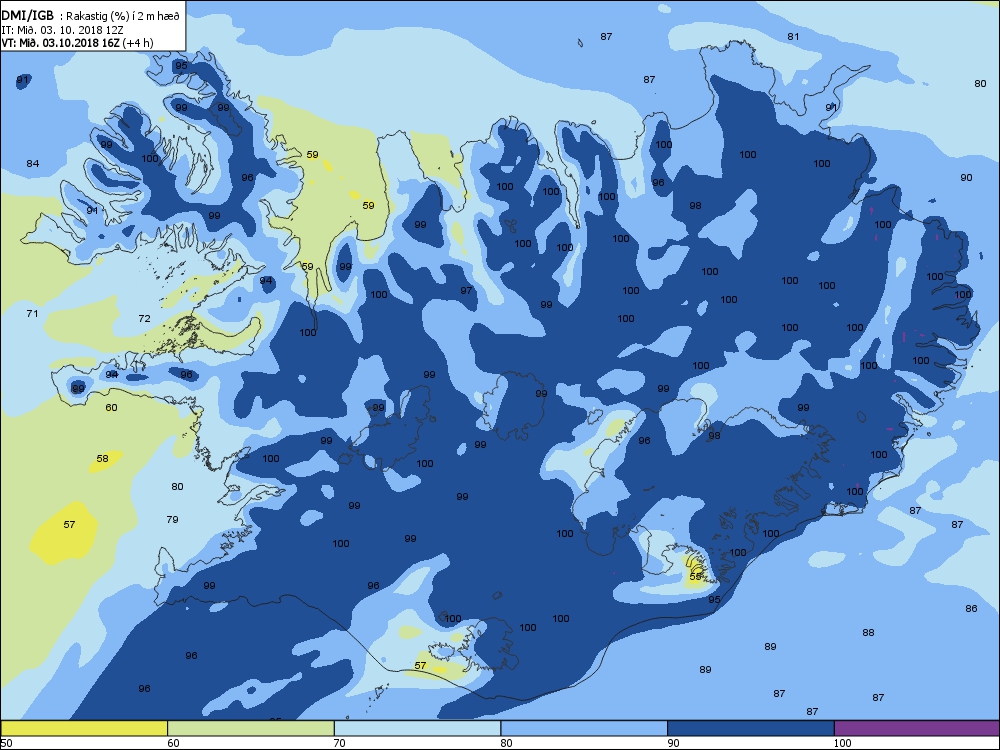Click the map value "97"
The height and width of the screenshot is (750, 1000).
[466, 290]
